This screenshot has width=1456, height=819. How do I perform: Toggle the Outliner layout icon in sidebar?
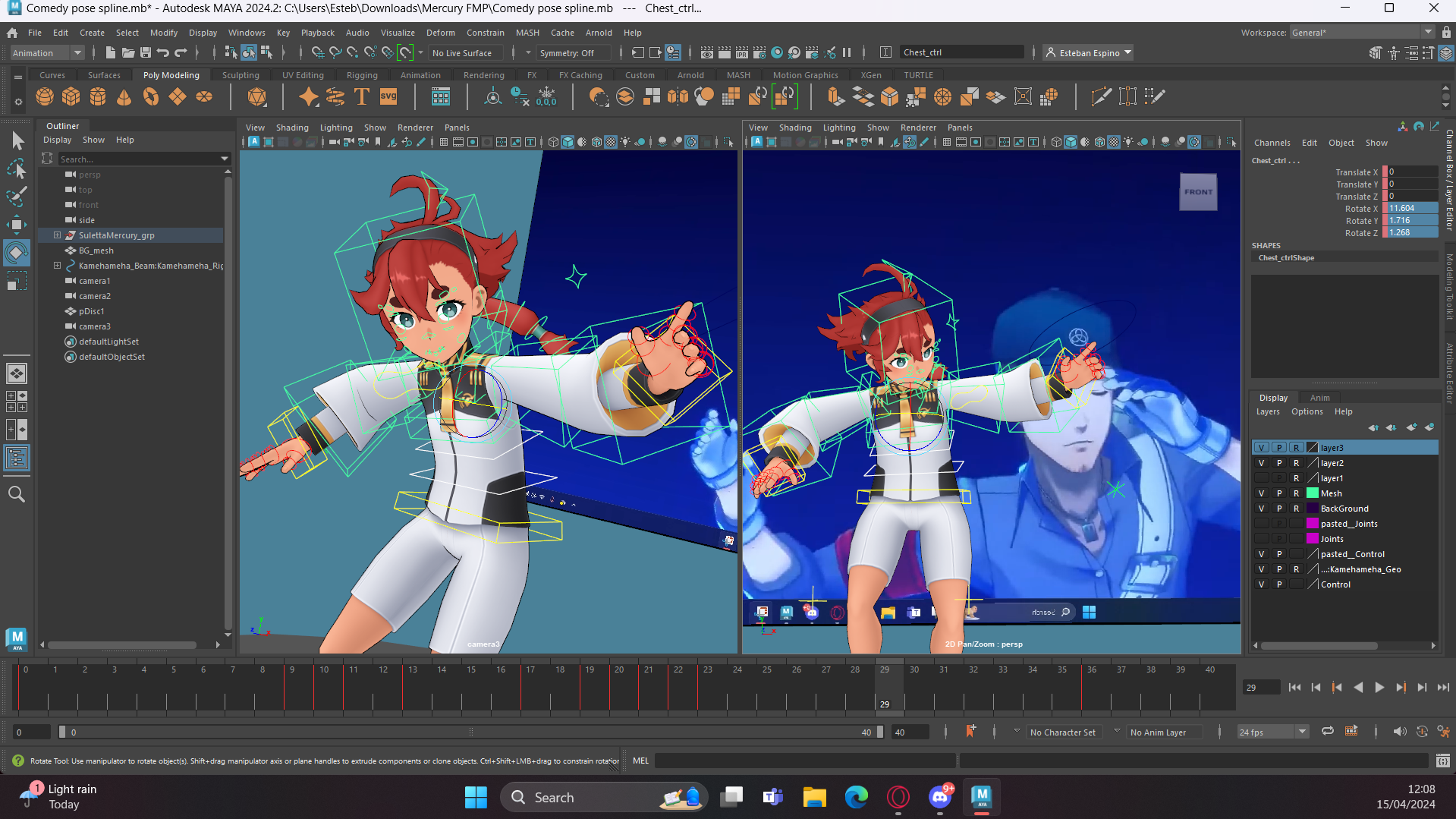pyautogui.click(x=17, y=458)
